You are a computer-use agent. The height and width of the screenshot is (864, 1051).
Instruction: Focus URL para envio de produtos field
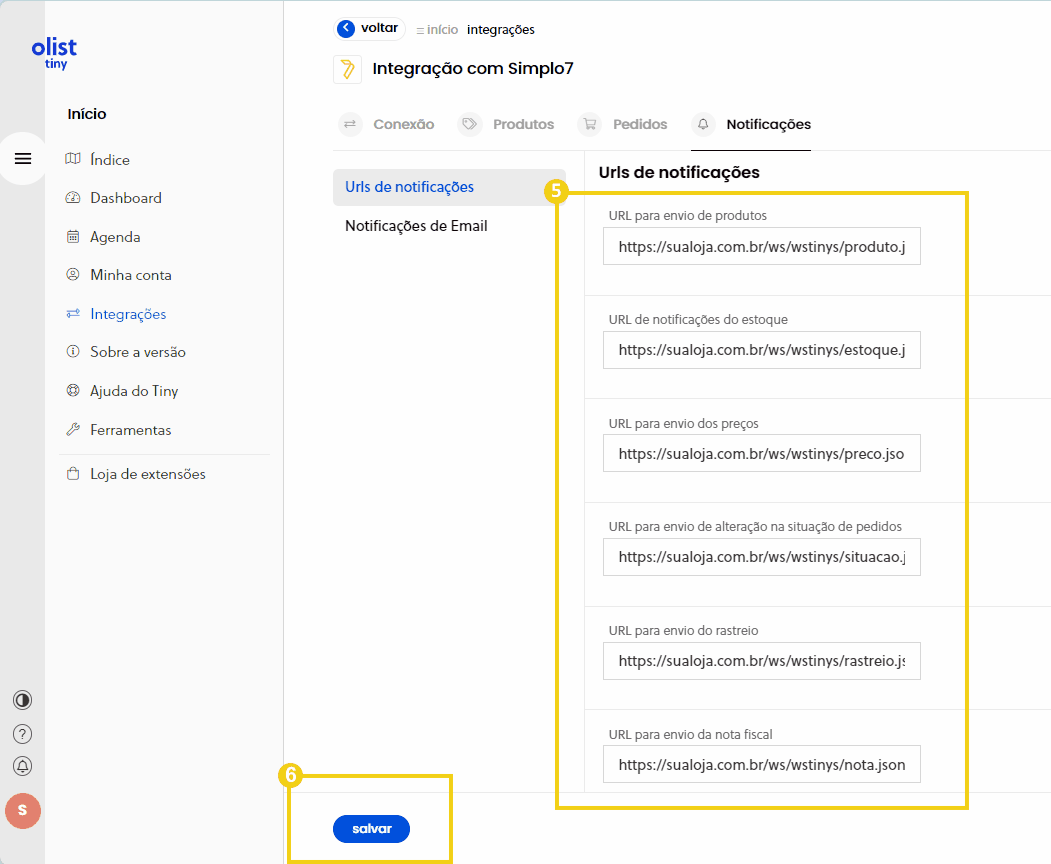coord(761,246)
